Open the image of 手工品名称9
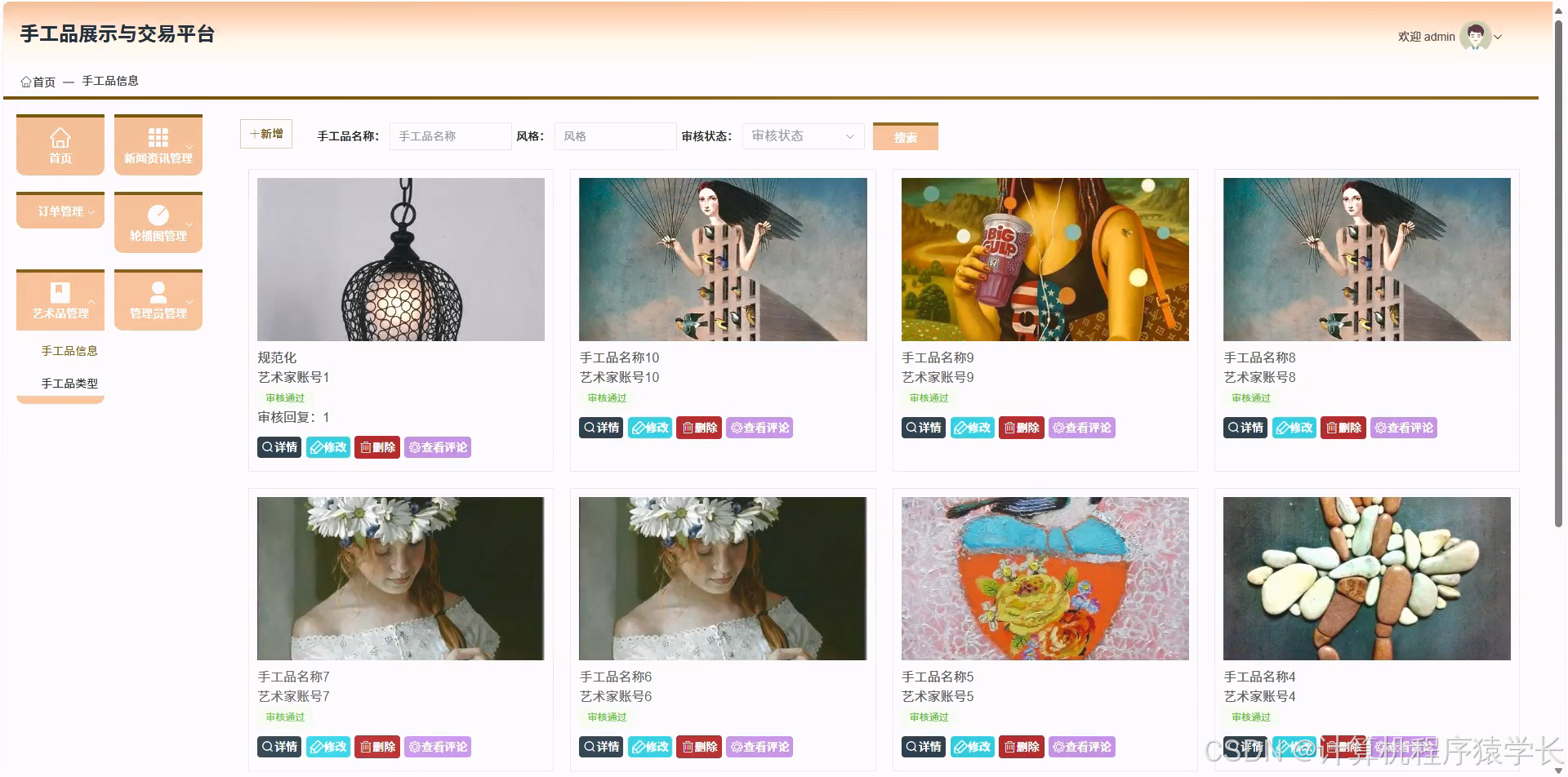Screen dimensions: 1568x777 (x=1045, y=260)
